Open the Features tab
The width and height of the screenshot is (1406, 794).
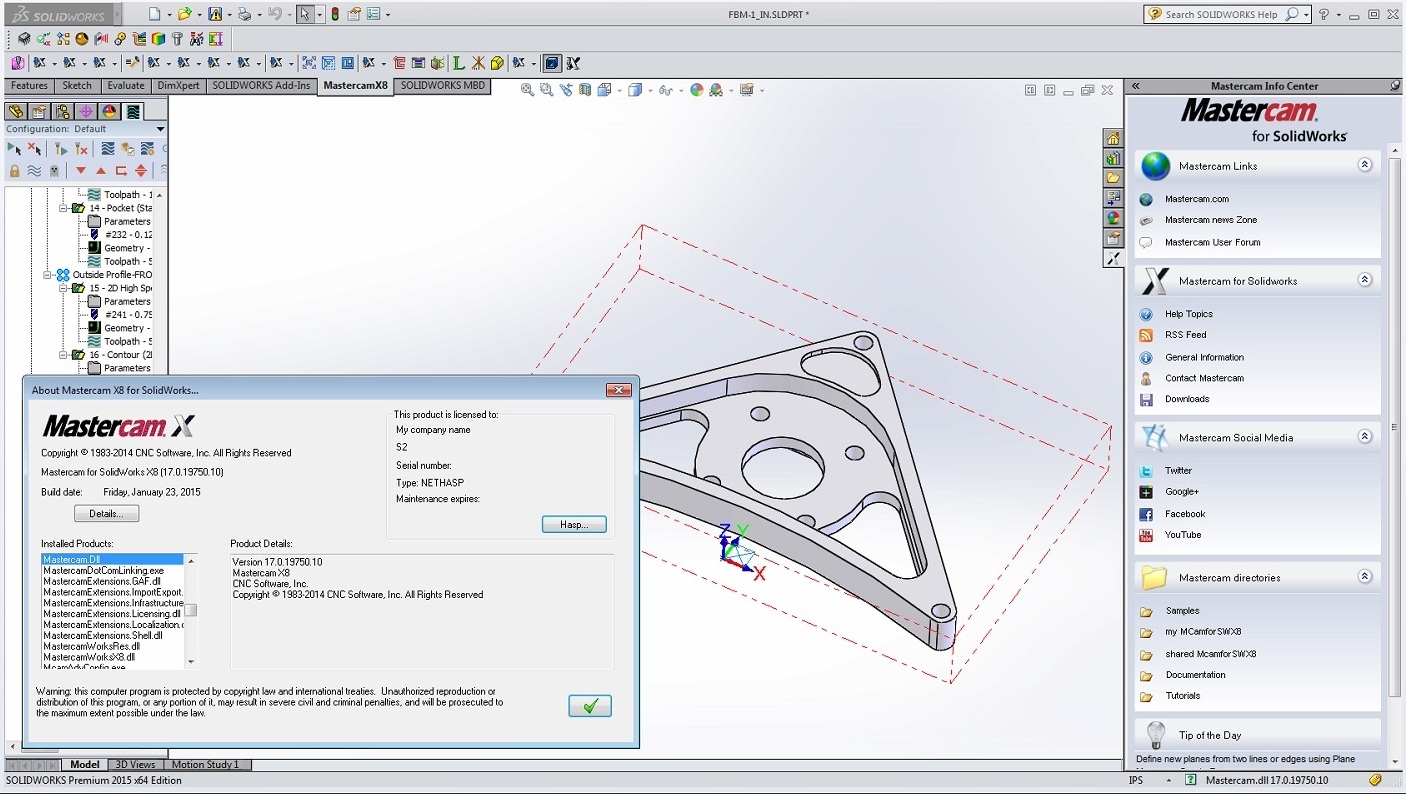pos(29,86)
